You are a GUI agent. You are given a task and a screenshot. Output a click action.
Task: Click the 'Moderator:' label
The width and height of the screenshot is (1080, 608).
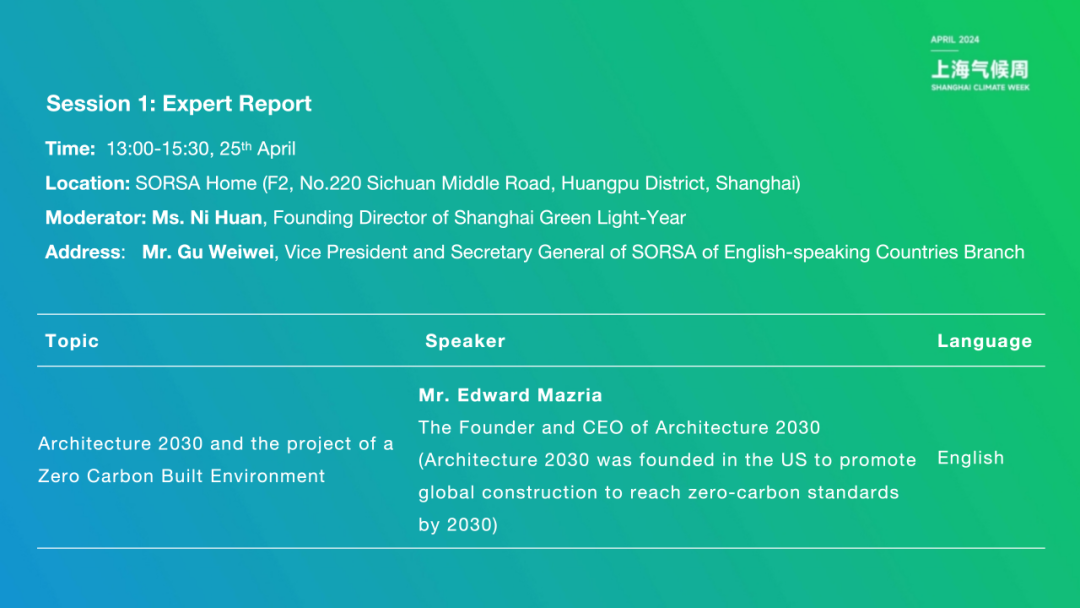click(x=96, y=218)
